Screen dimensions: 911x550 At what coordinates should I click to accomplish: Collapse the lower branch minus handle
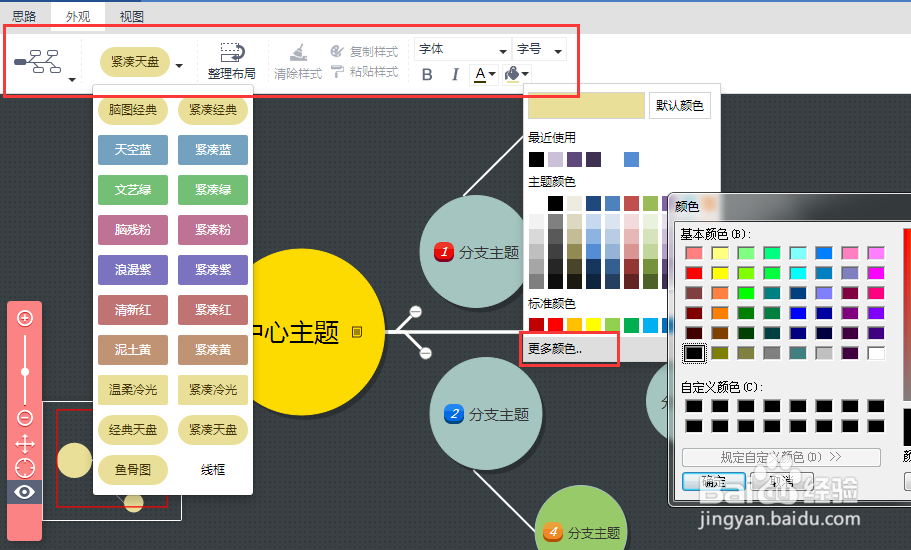click(x=425, y=353)
